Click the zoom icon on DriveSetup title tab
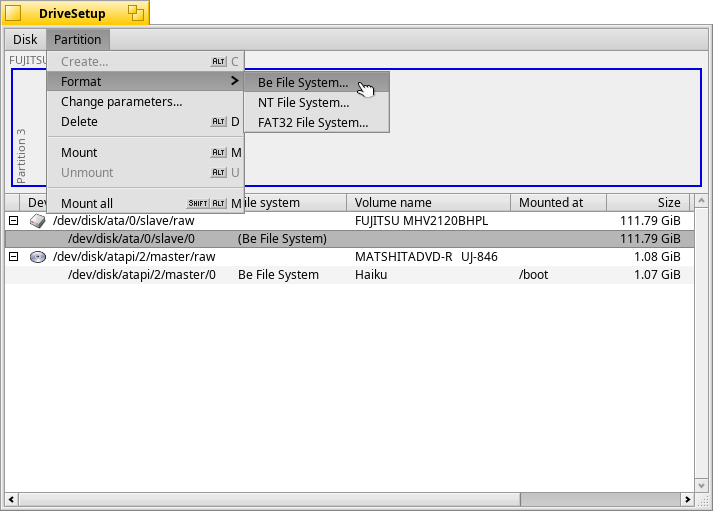Viewport: 713px width, 511px height. 134,14
